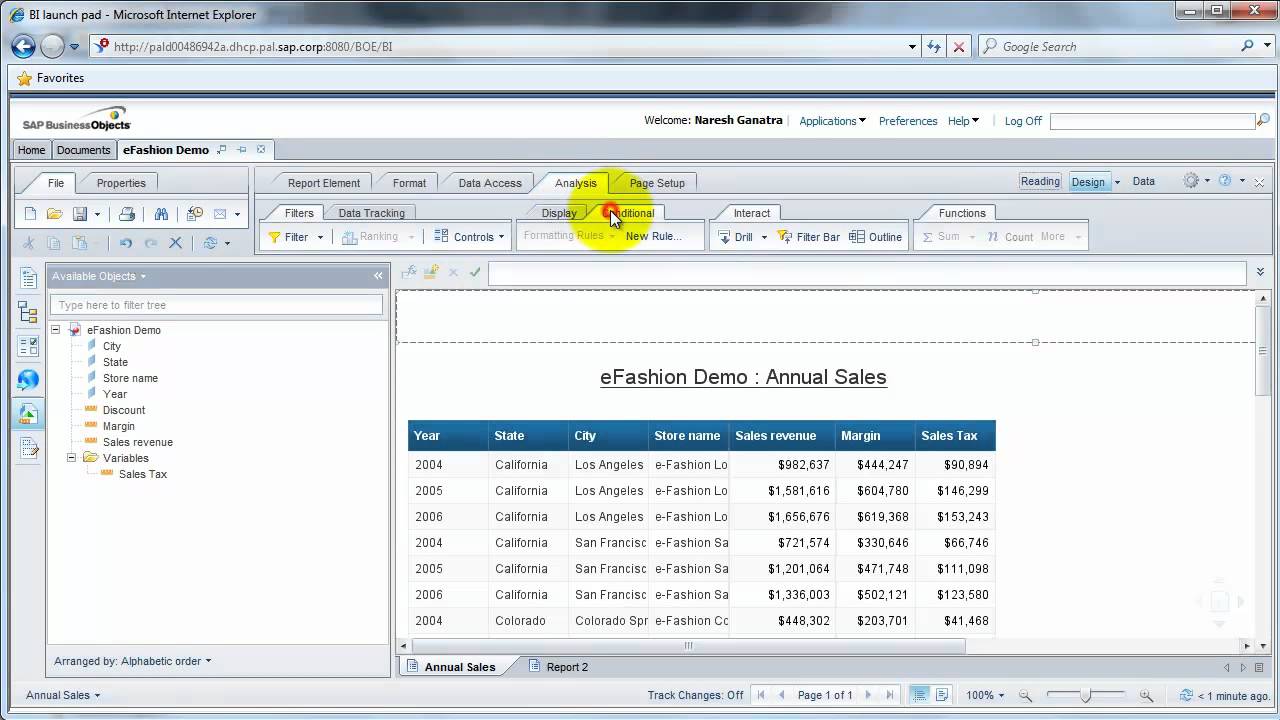Open Arranged by: Alphabetic order dropdown

click(x=133, y=661)
